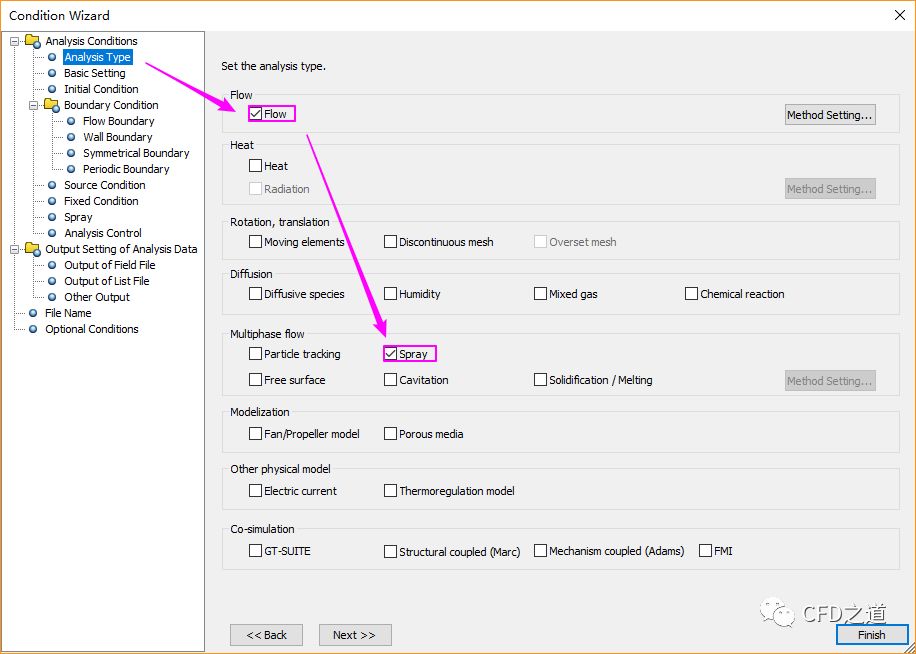This screenshot has height=654, width=916.
Task: Uncheck the Spray checkbox
Action: coord(390,354)
